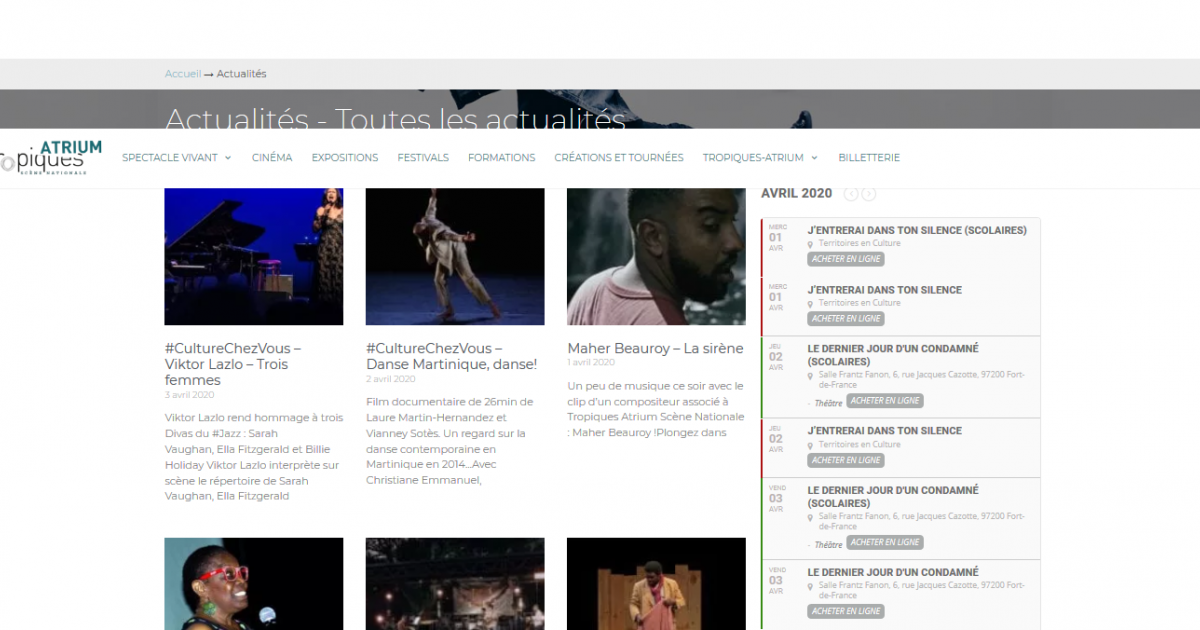This screenshot has width=1200, height=630.
Task: Click the Actualités text in the breadcrumb
Action: 242,74
